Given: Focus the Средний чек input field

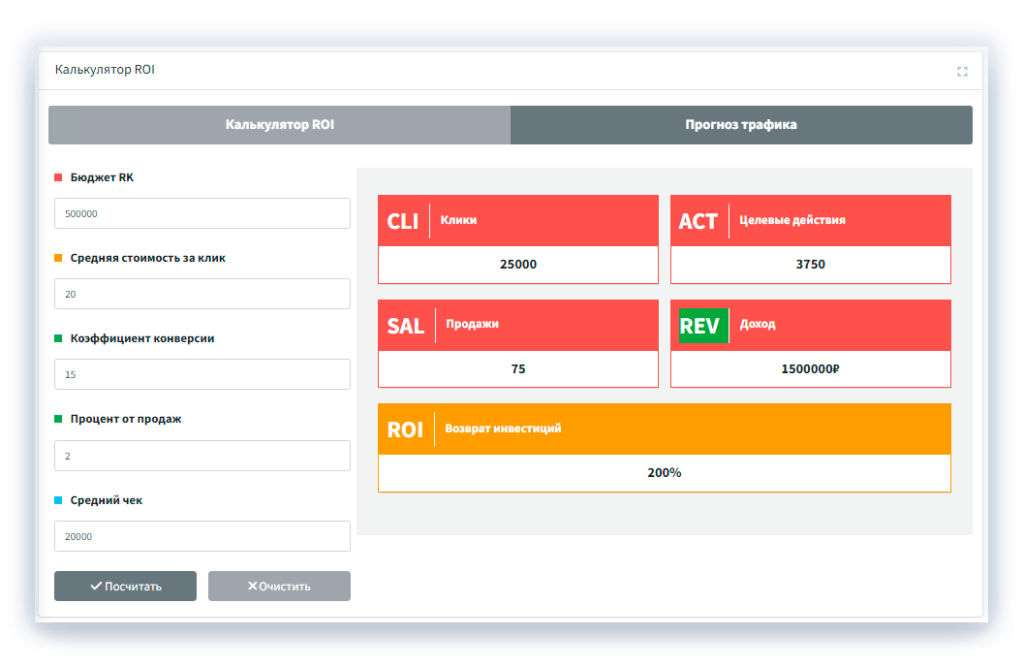Looking at the screenshot, I should 202,536.
